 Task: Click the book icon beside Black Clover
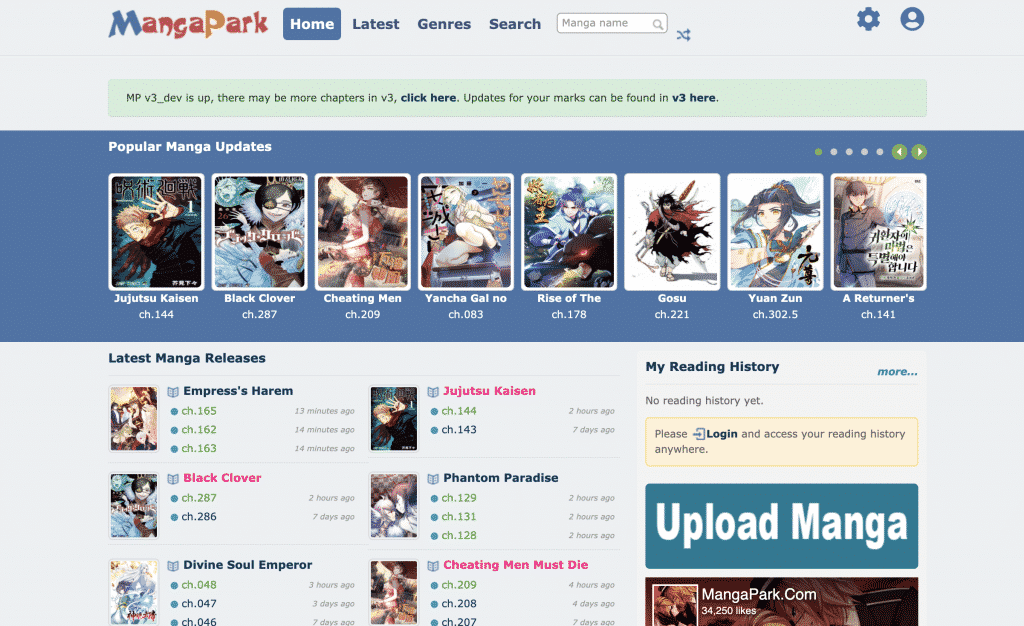(x=172, y=478)
